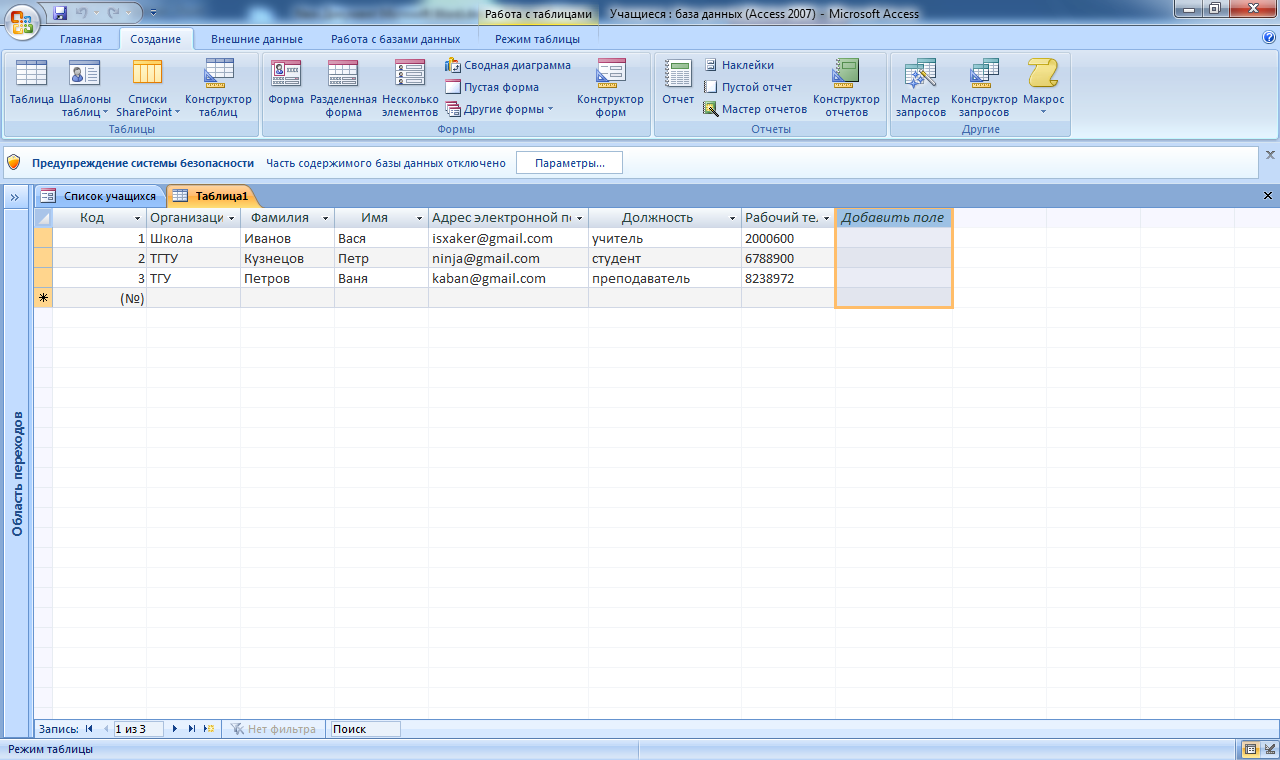Open Работа с базами данных tab
This screenshot has width=1280, height=760.
click(x=396, y=39)
